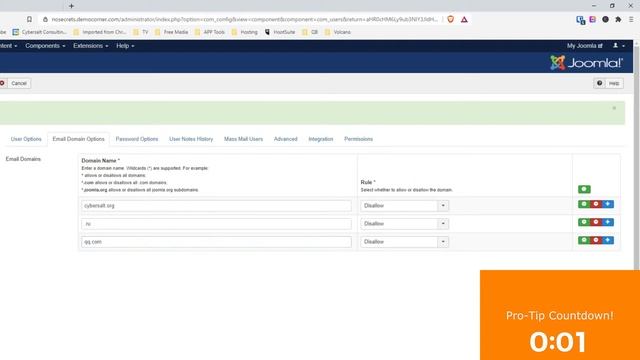The width and height of the screenshot is (640, 360).
Task: Click blue move handle for qq.com row
Action: pyautogui.click(x=607, y=240)
